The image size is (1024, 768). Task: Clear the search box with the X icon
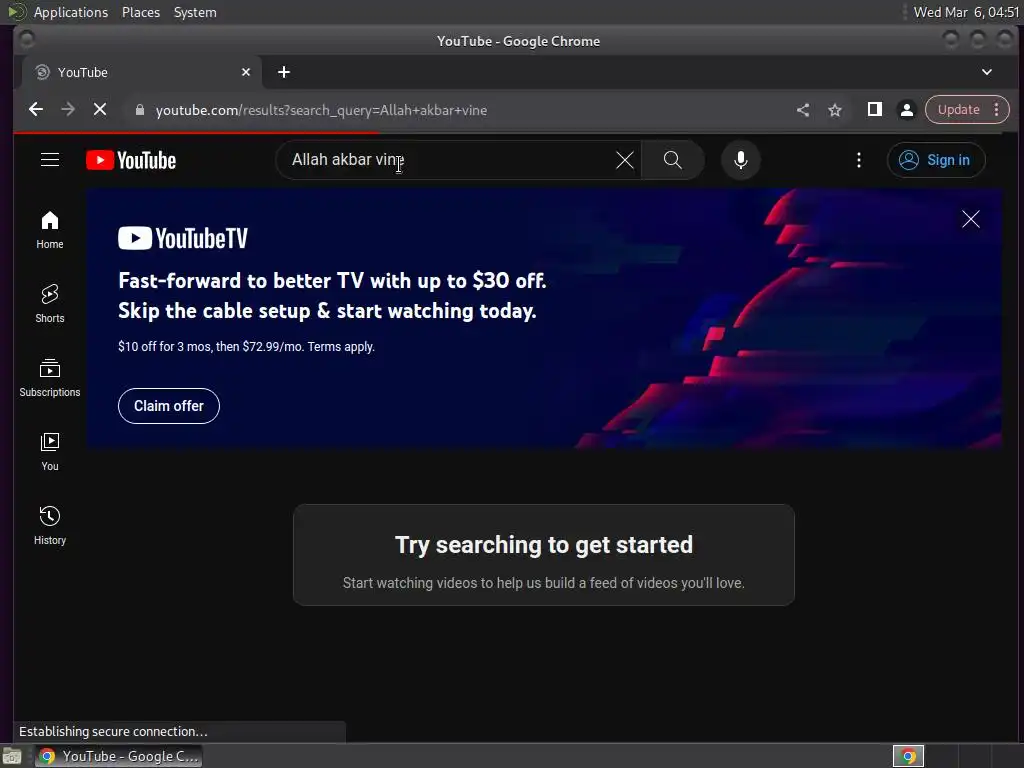(624, 160)
